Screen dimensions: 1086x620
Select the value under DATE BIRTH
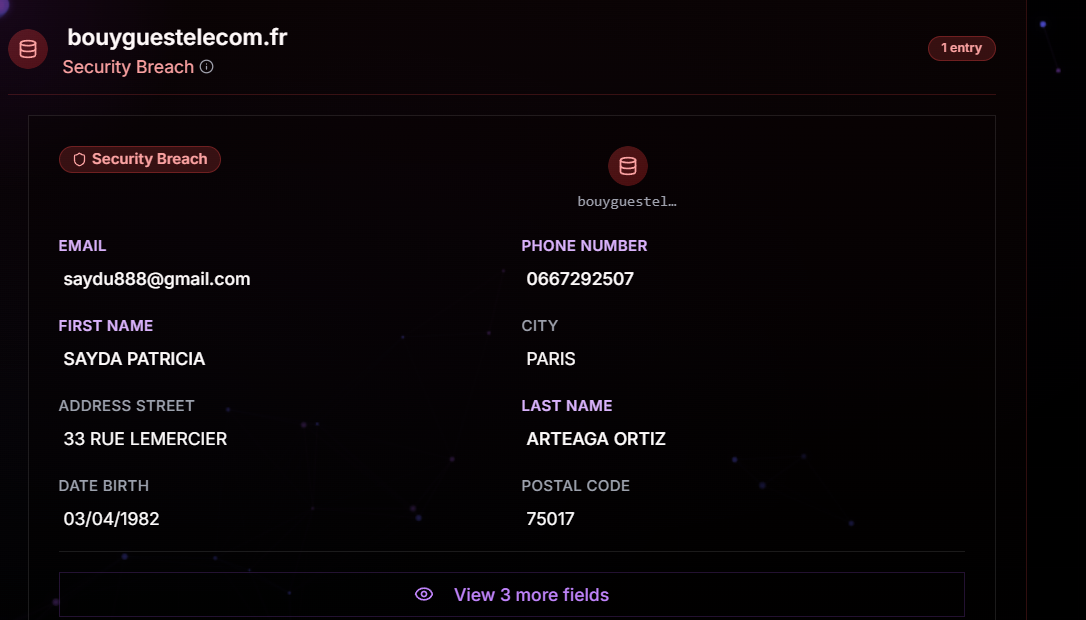pos(111,519)
